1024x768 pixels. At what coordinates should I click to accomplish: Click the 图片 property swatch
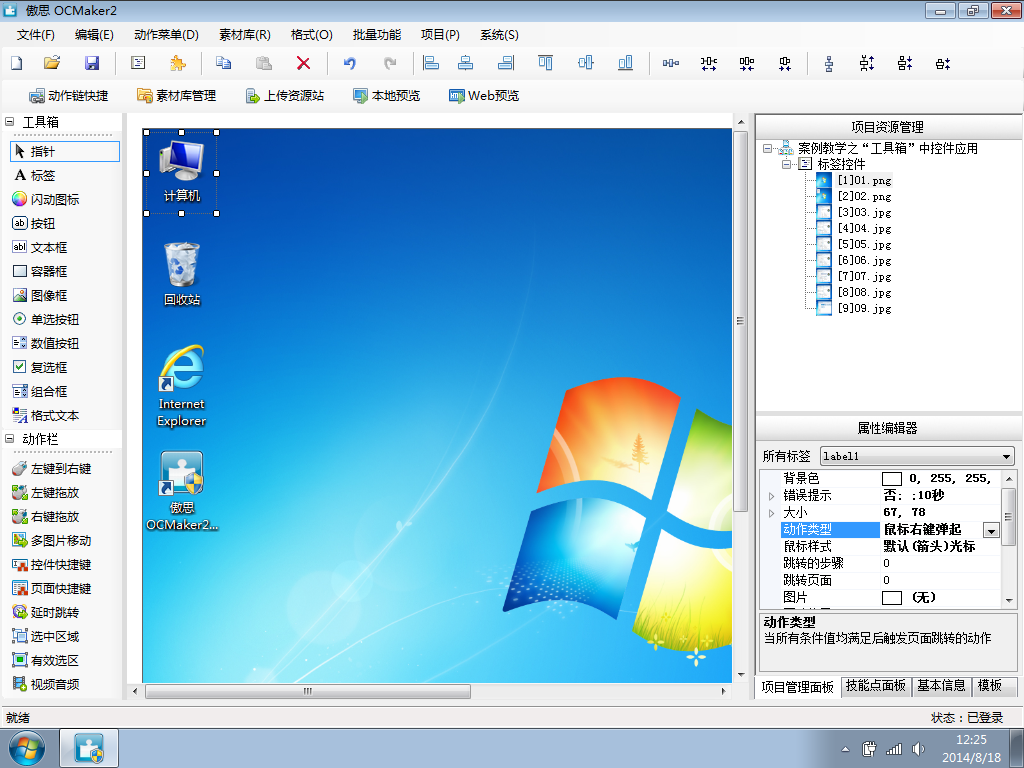pyautogui.click(x=891, y=598)
